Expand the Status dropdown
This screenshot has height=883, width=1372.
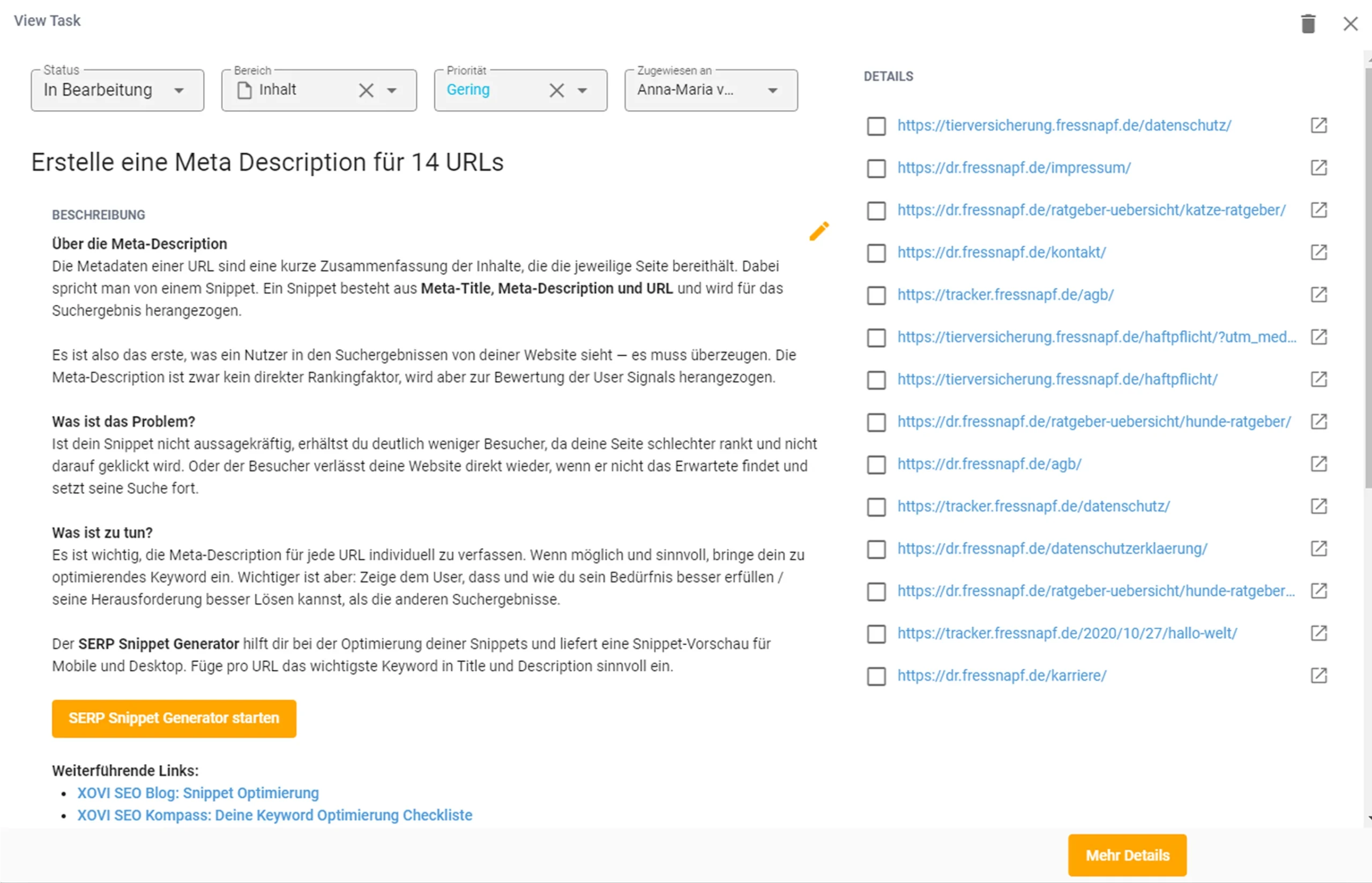(179, 91)
